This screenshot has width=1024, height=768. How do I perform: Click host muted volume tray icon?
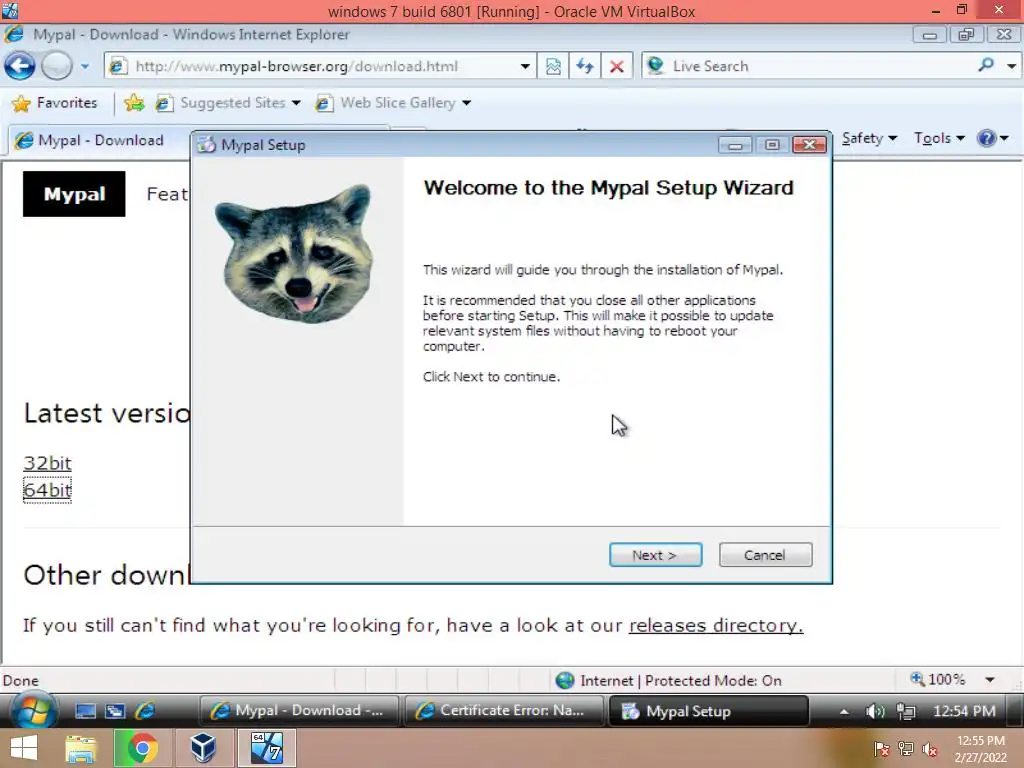pyautogui.click(x=930, y=749)
